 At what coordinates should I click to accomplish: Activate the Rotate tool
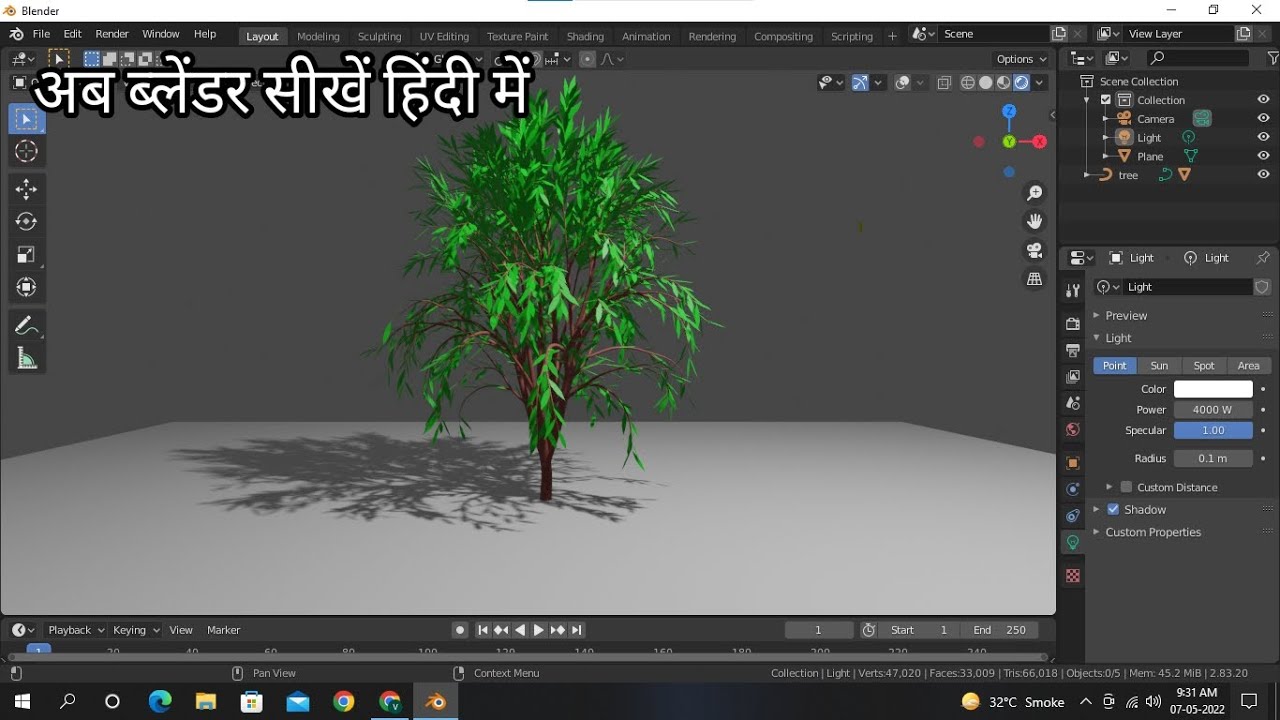click(27, 222)
